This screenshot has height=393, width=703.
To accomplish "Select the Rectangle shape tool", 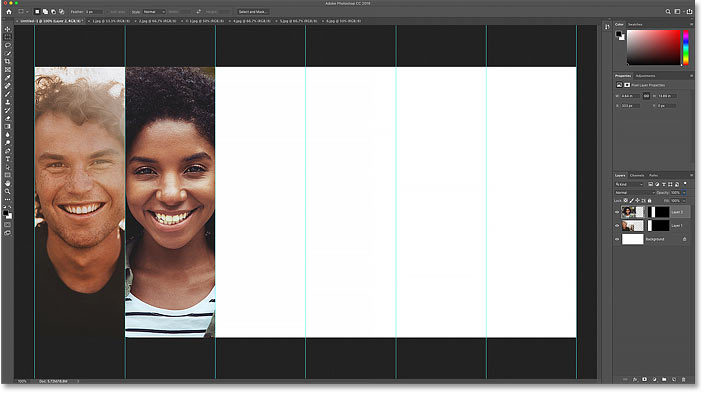I will click(x=8, y=175).
